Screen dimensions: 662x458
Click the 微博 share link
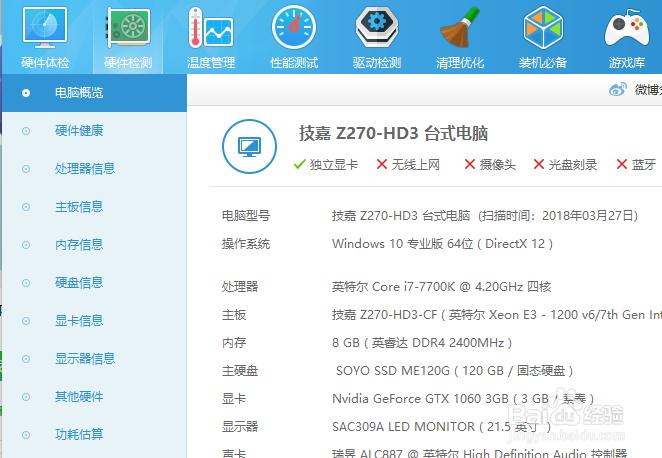(x=648, y=89)
